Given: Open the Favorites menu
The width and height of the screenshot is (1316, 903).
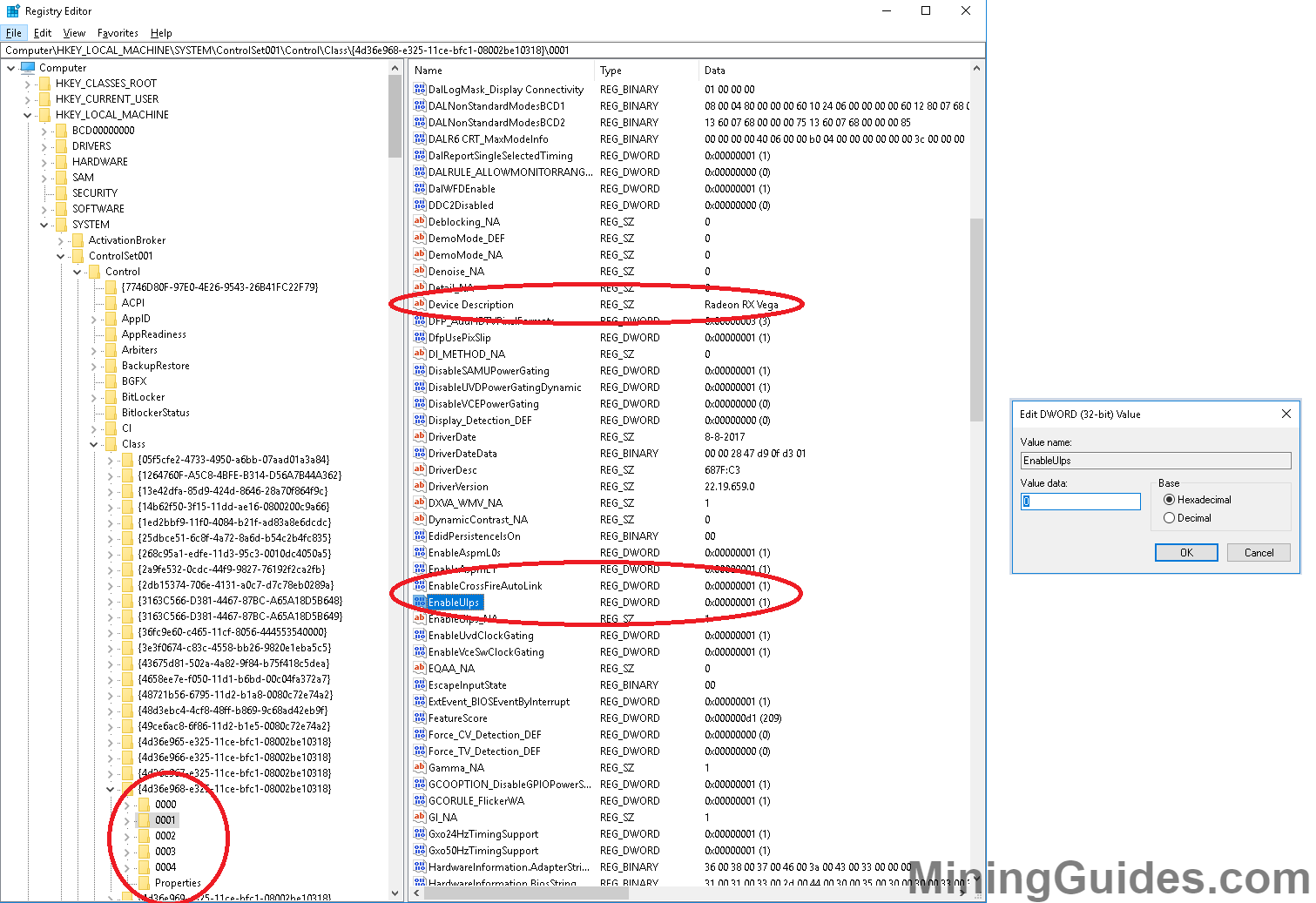Looking at the screenshot, I should tap(118, 32).
